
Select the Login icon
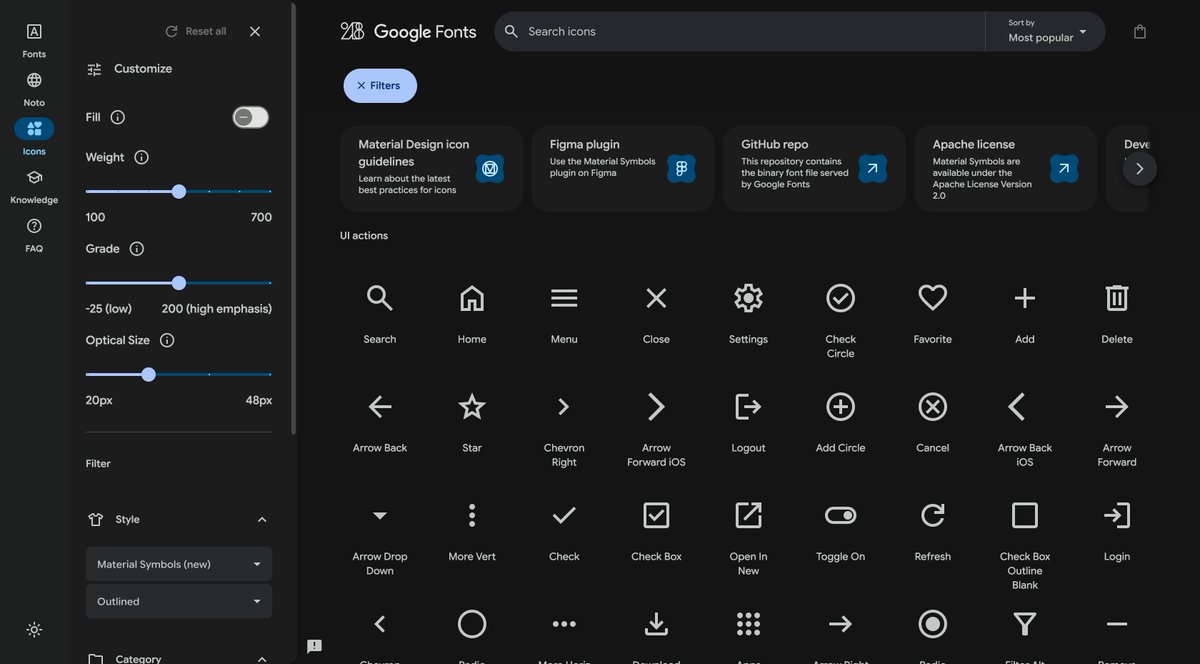coord(1117,516)
